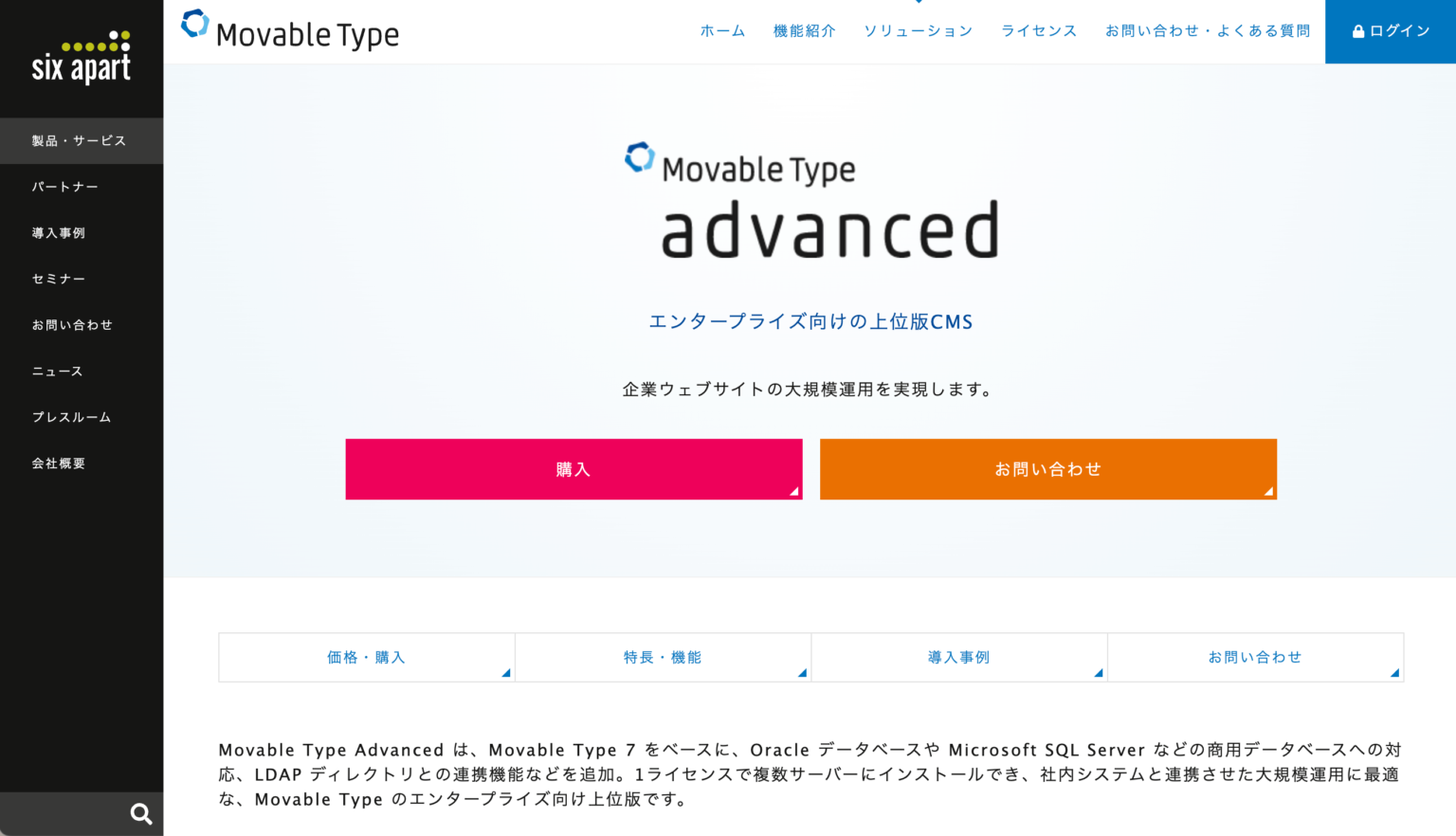
Task: Switch to the 導入事例 tab
Action: coord(958,657)
